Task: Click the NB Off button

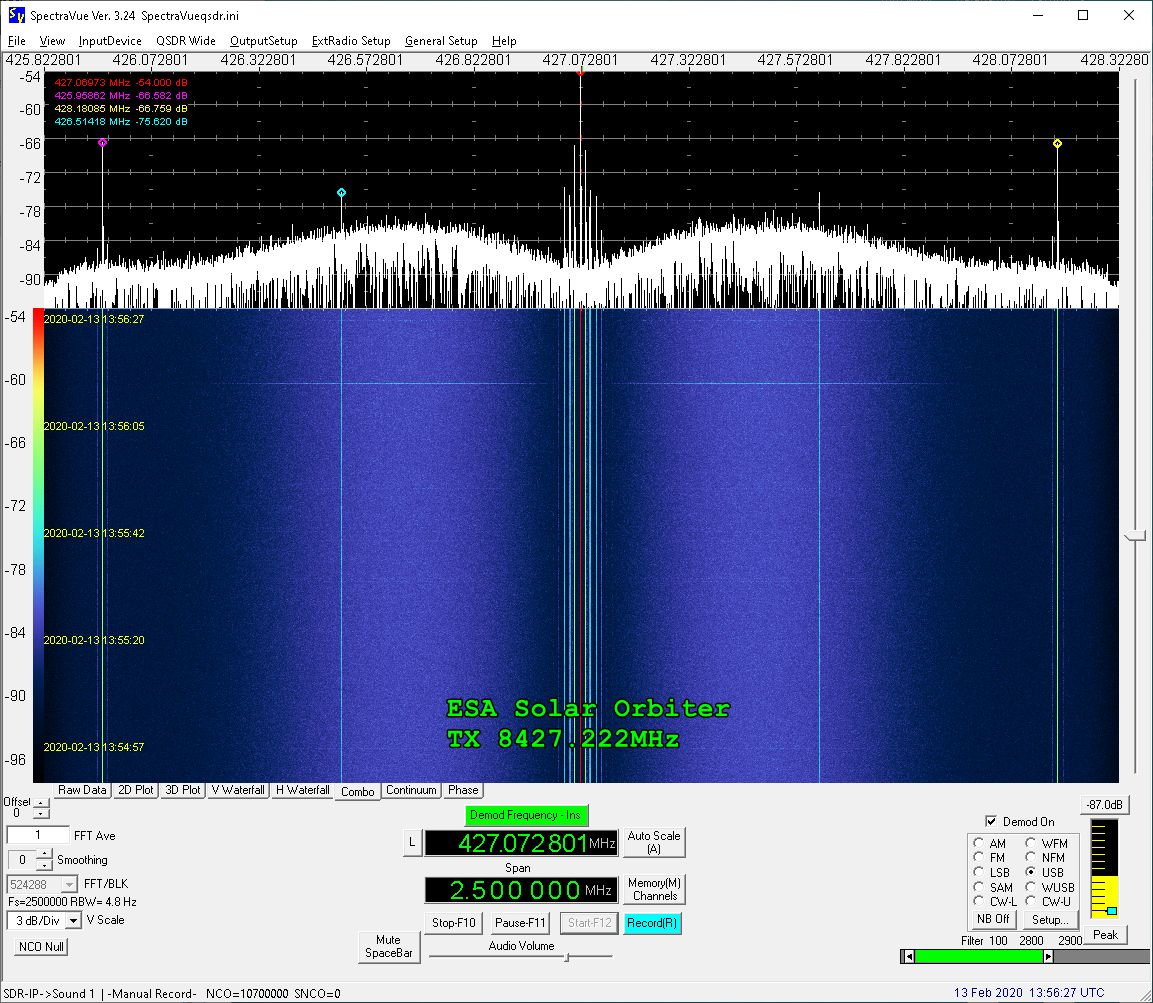Action: click(993, 919)
